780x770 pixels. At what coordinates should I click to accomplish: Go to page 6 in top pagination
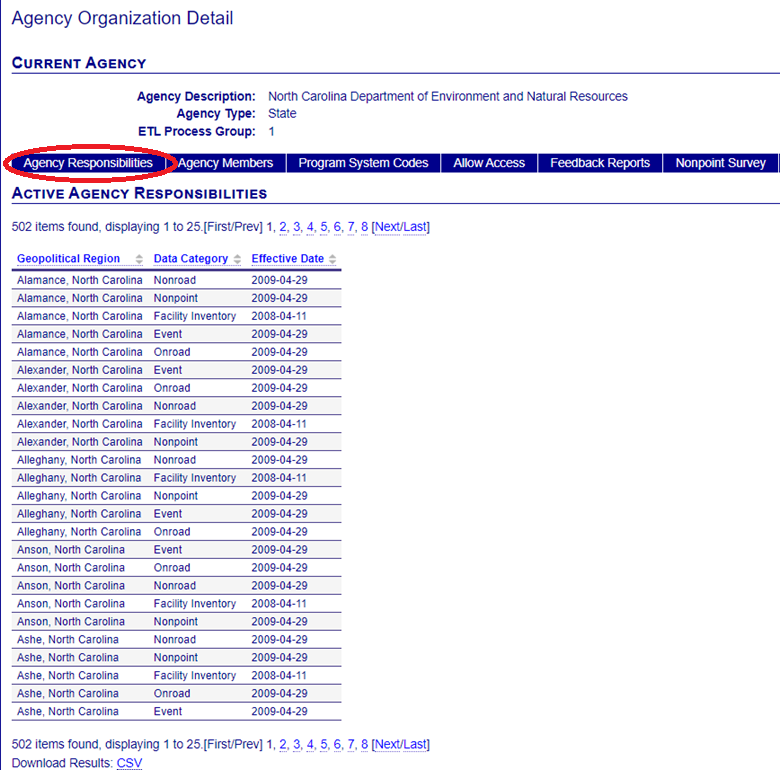pos(337,227)
